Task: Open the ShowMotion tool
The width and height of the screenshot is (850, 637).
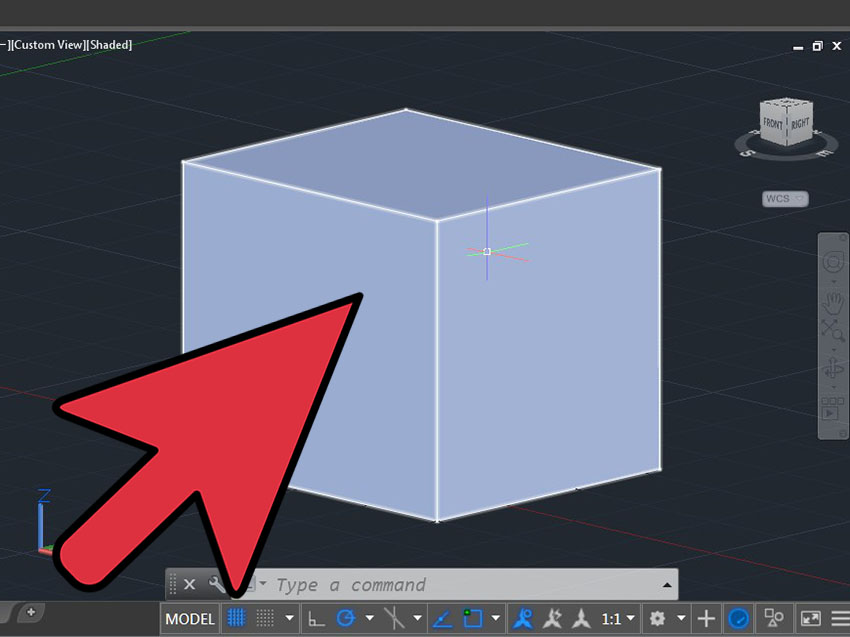Action: coord(832,408)
